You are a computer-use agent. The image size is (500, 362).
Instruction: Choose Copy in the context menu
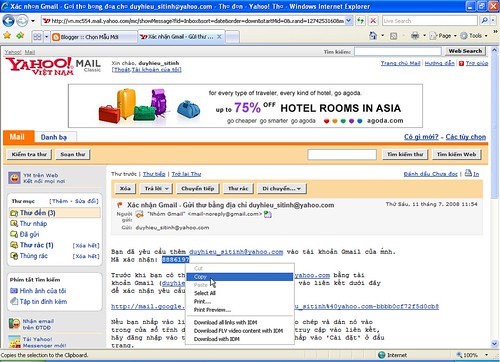[239, 277]
